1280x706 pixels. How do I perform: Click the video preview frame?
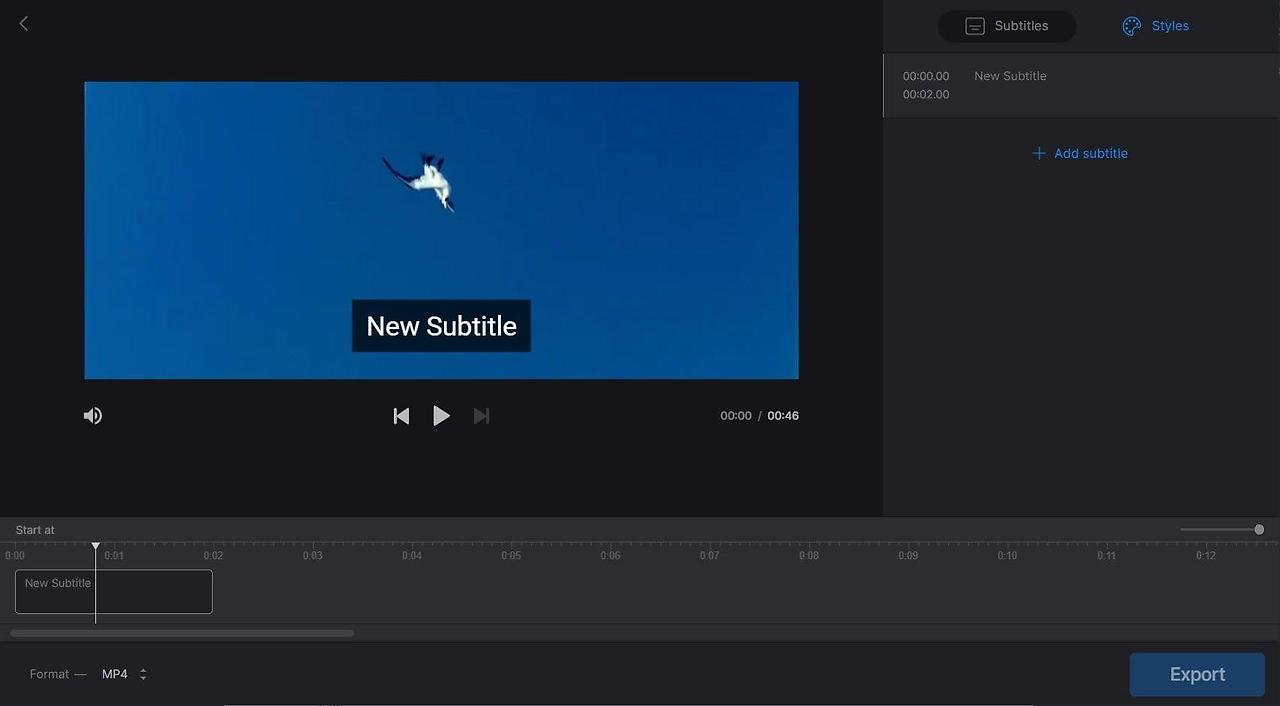pyautogui.click(x=441, y=230)
